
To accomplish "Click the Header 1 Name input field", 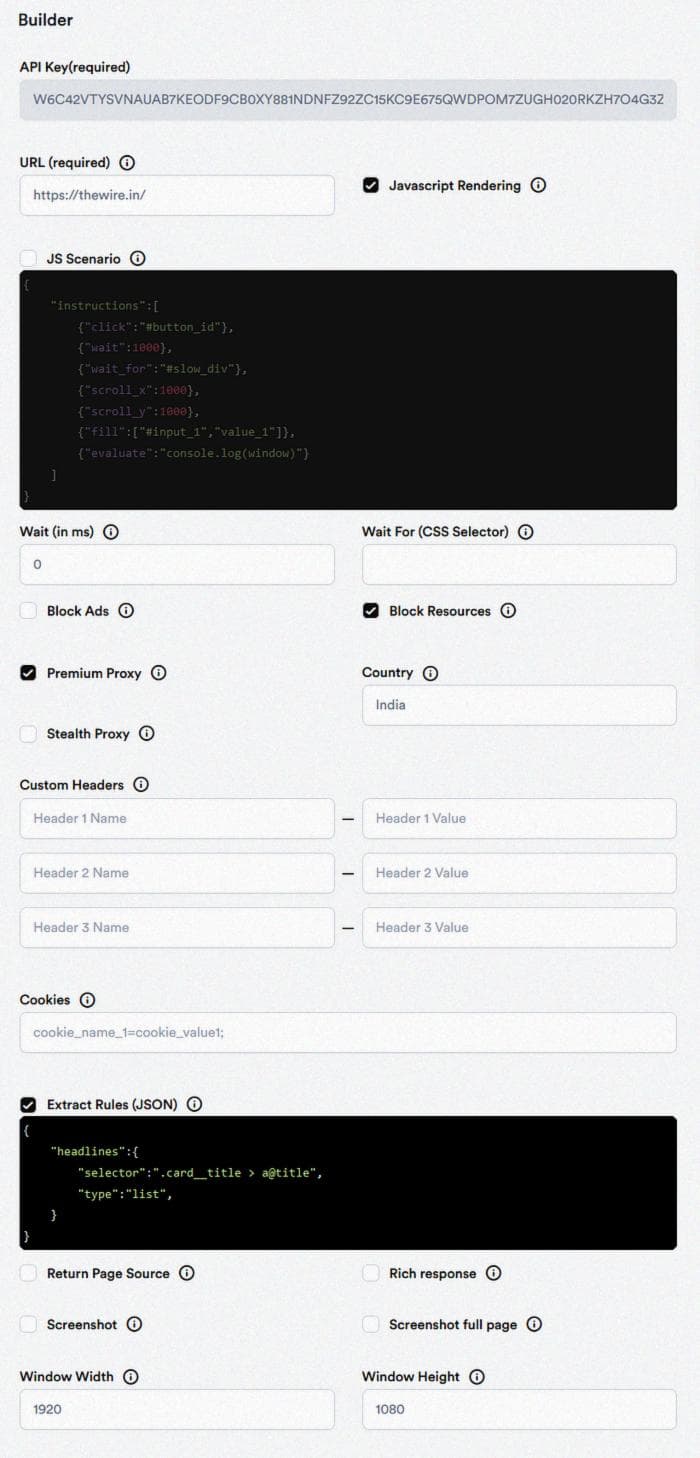I will tap(177, 818).
